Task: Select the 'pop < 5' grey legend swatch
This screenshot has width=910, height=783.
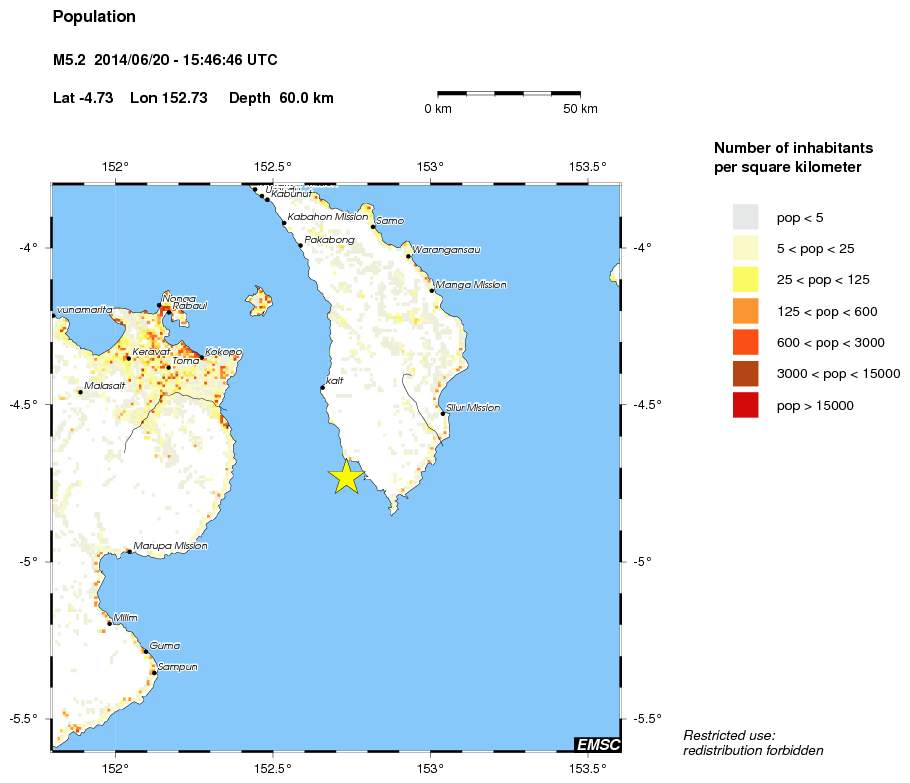Action: [x=745, y=217]
